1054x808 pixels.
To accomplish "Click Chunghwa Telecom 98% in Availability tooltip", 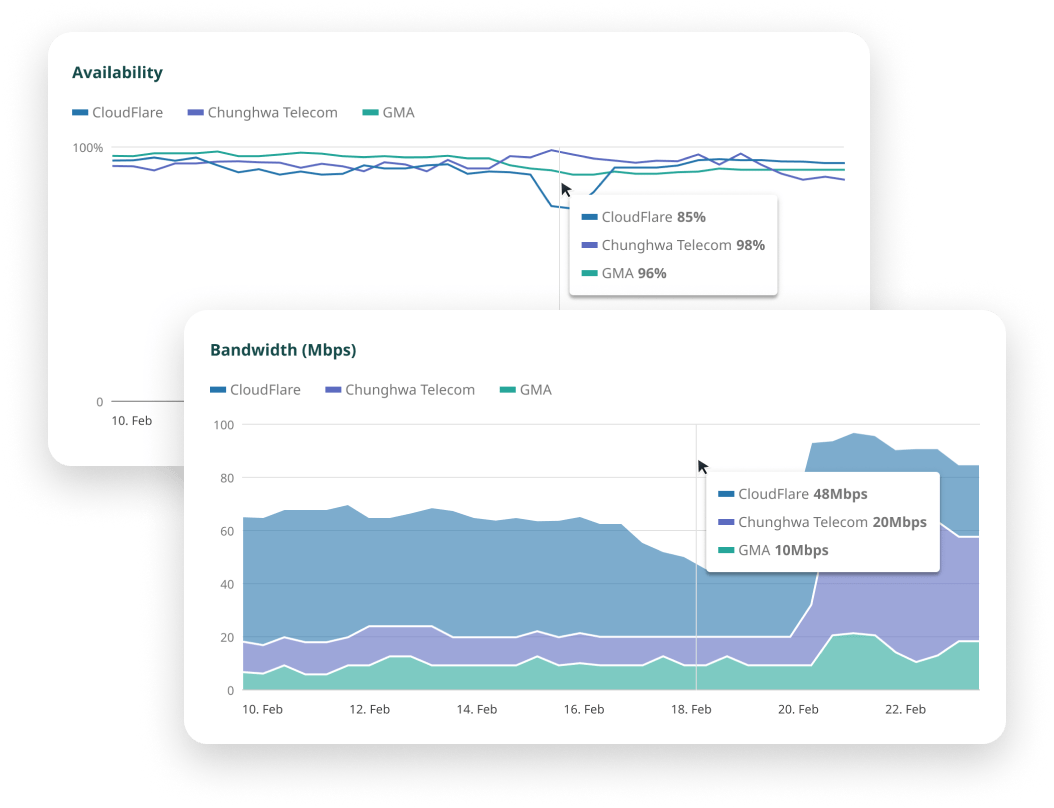I will [x=674, y=245].
